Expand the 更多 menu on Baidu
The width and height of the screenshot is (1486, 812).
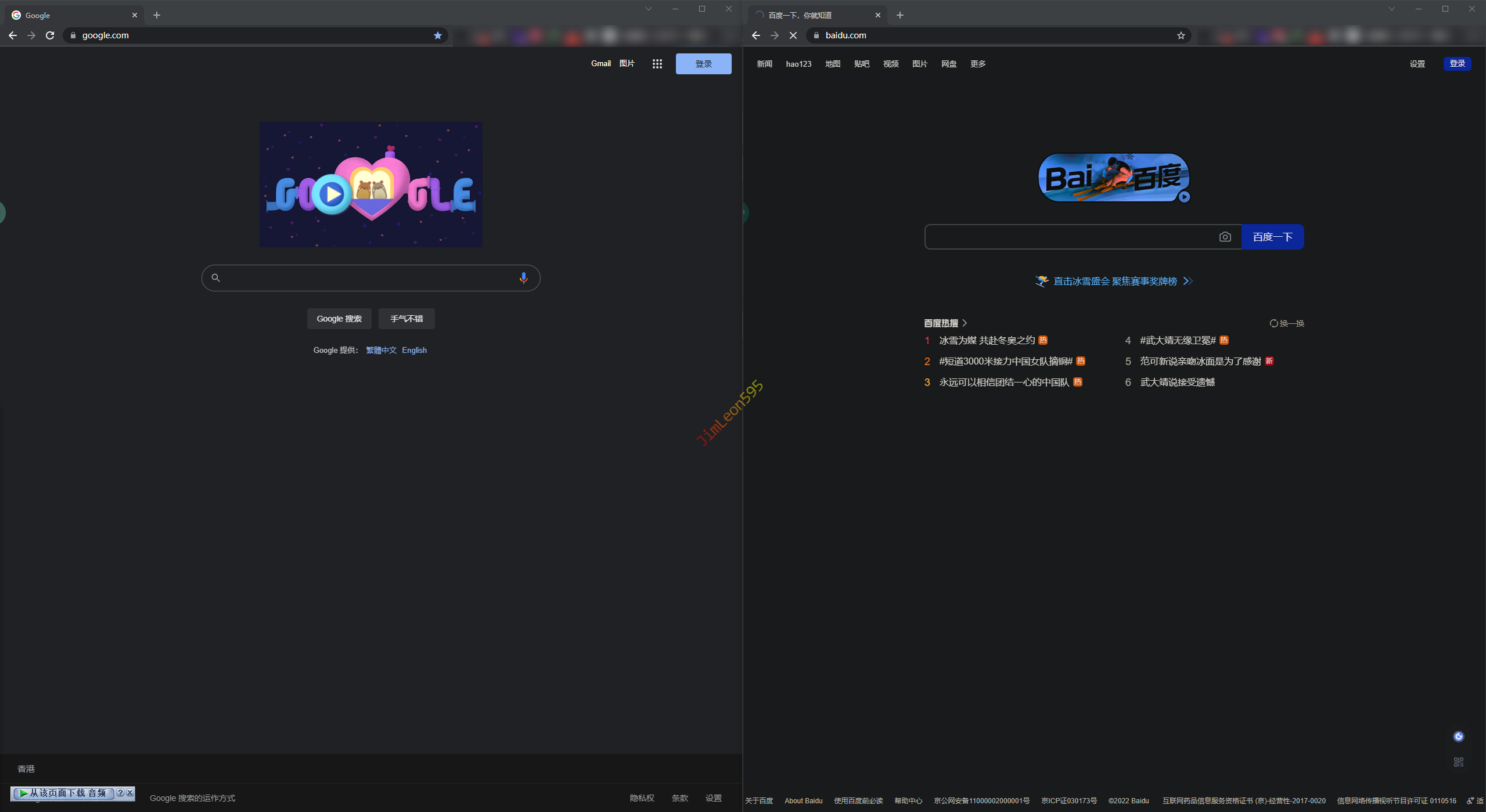(x=978, y=64)
